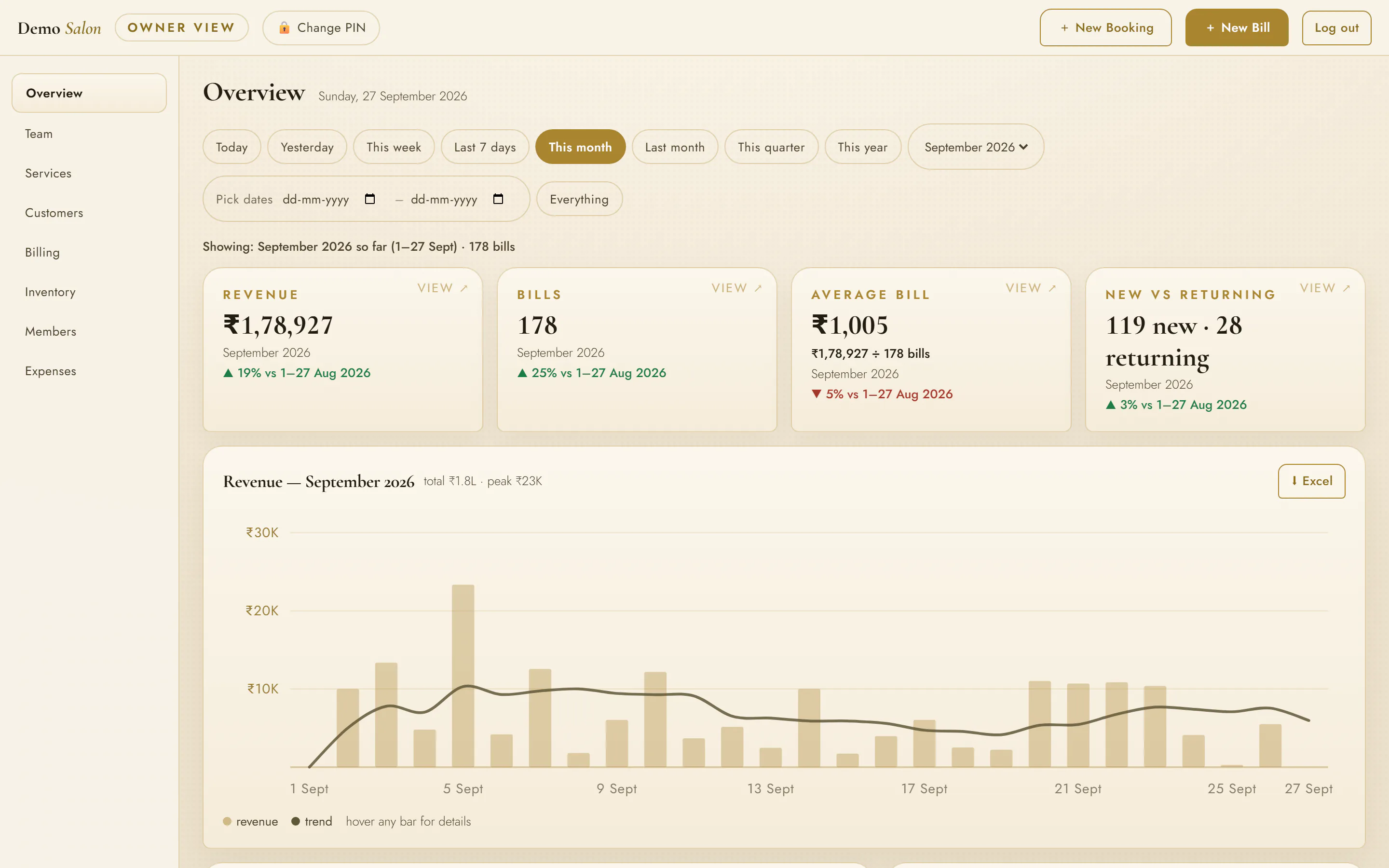
Task: Click the Change PIN button
Action: [321, 27]
